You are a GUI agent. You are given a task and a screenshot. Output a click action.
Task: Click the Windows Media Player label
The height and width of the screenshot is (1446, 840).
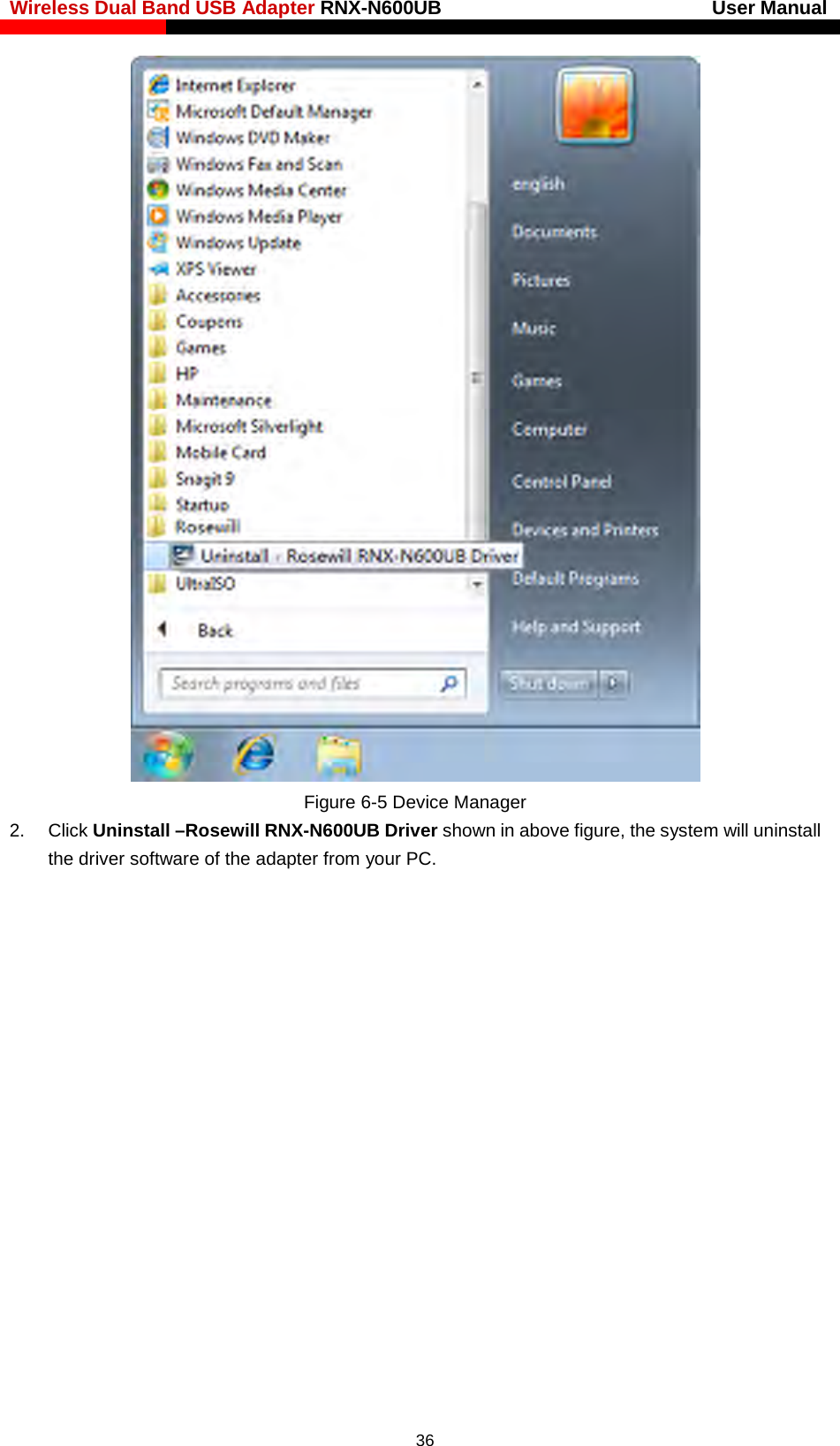(x=259, y=216)
